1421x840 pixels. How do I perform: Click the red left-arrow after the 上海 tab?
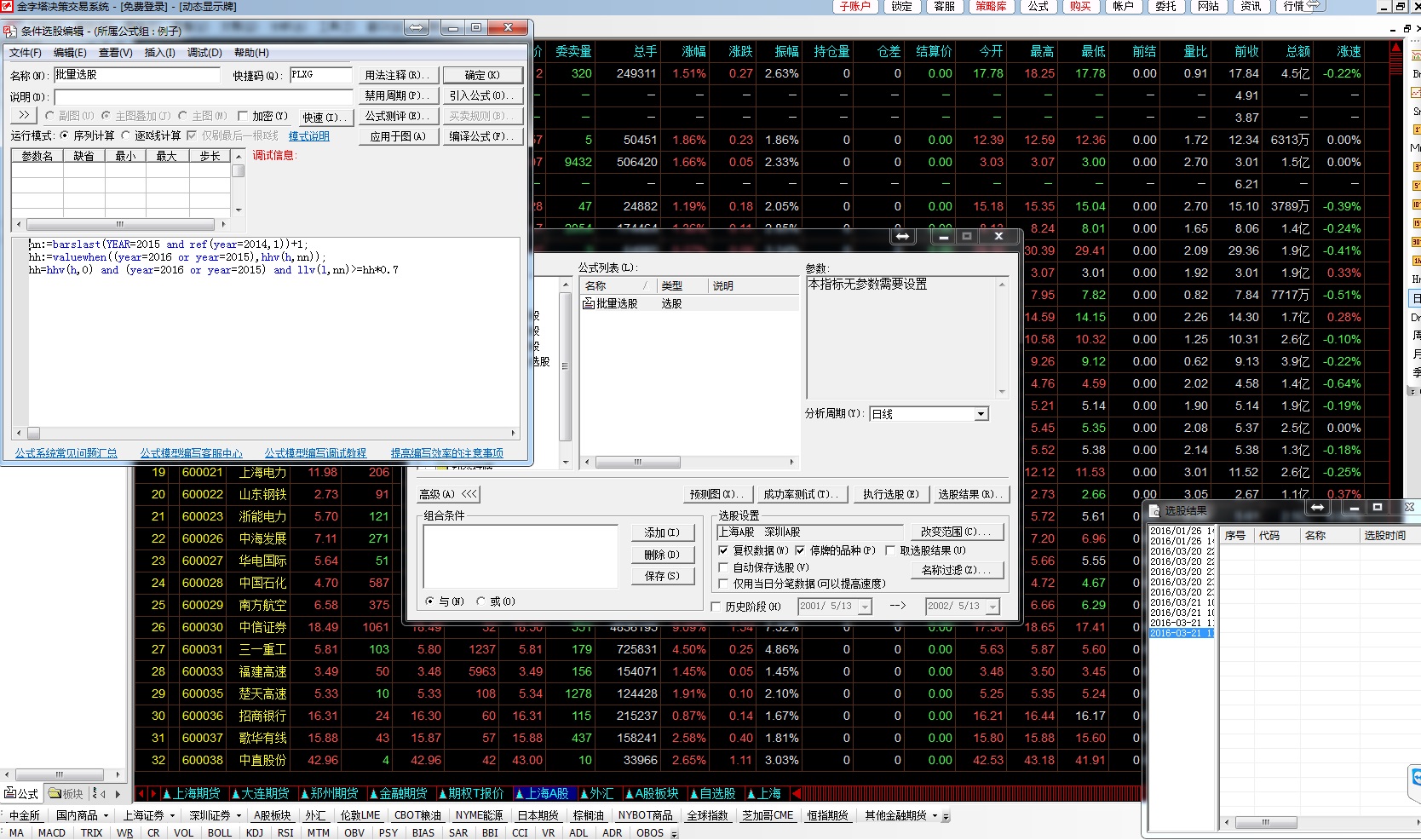pos(796,793)
